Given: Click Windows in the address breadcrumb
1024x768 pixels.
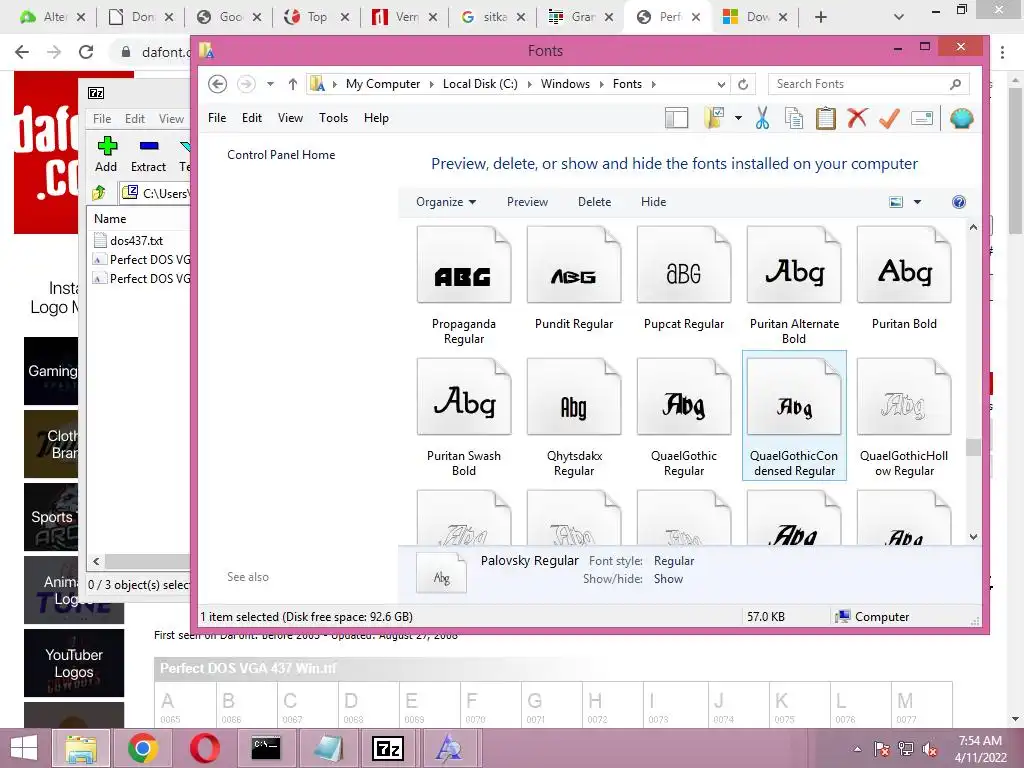Looking at the screenshot, I should pyautogui.click(x=565, y=84).
